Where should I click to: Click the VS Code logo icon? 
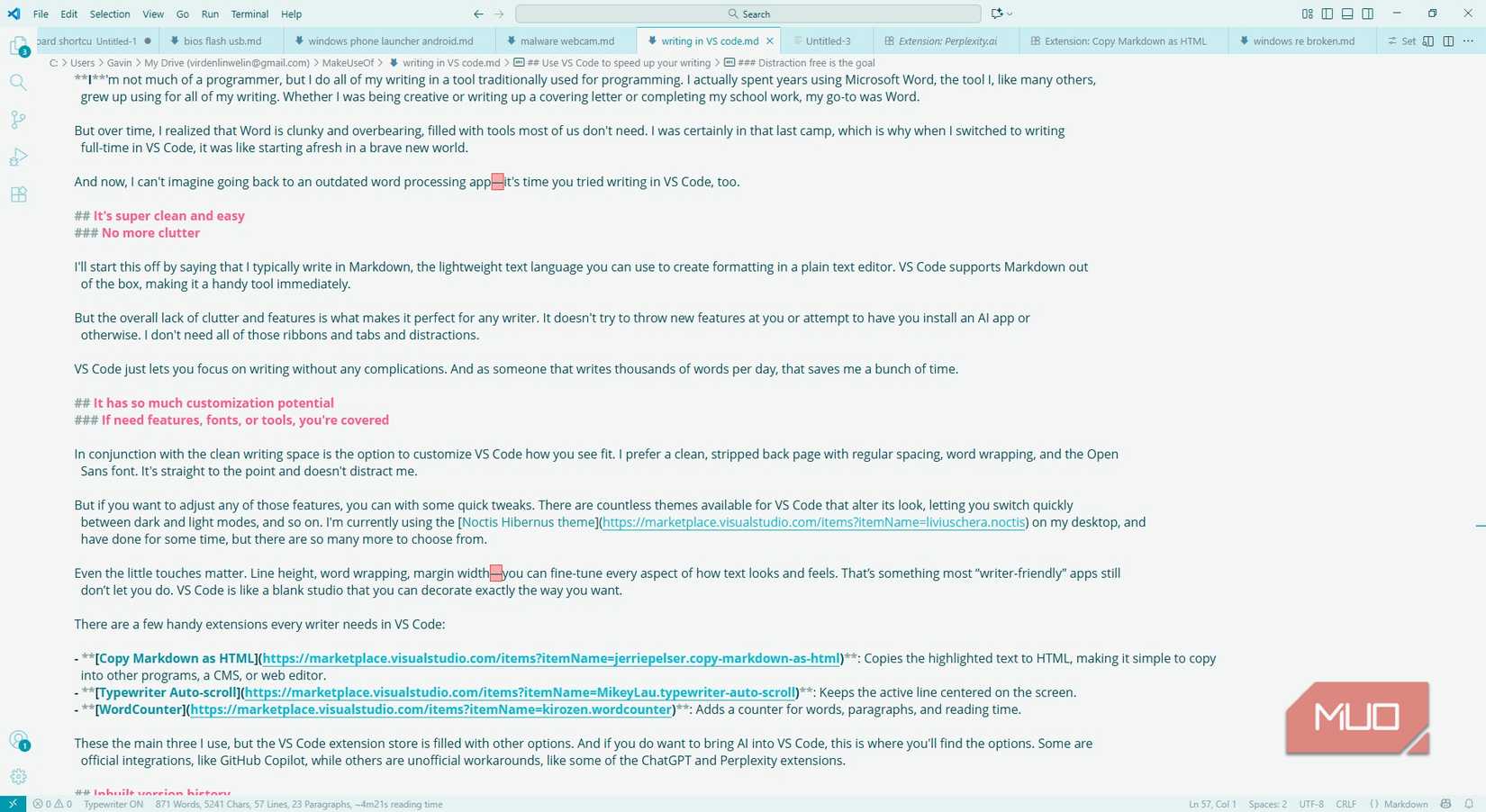click(14, 14)
